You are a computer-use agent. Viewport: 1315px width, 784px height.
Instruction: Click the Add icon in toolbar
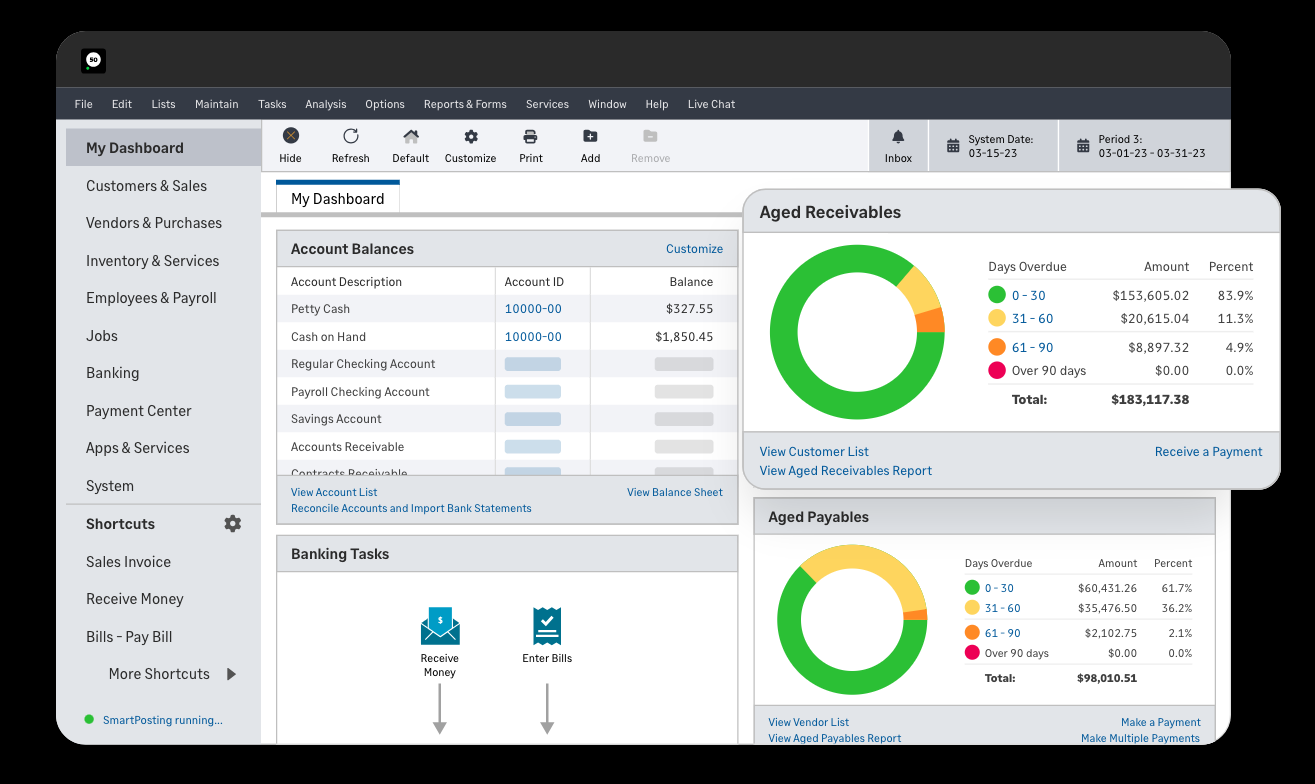[x=590, y=137]
